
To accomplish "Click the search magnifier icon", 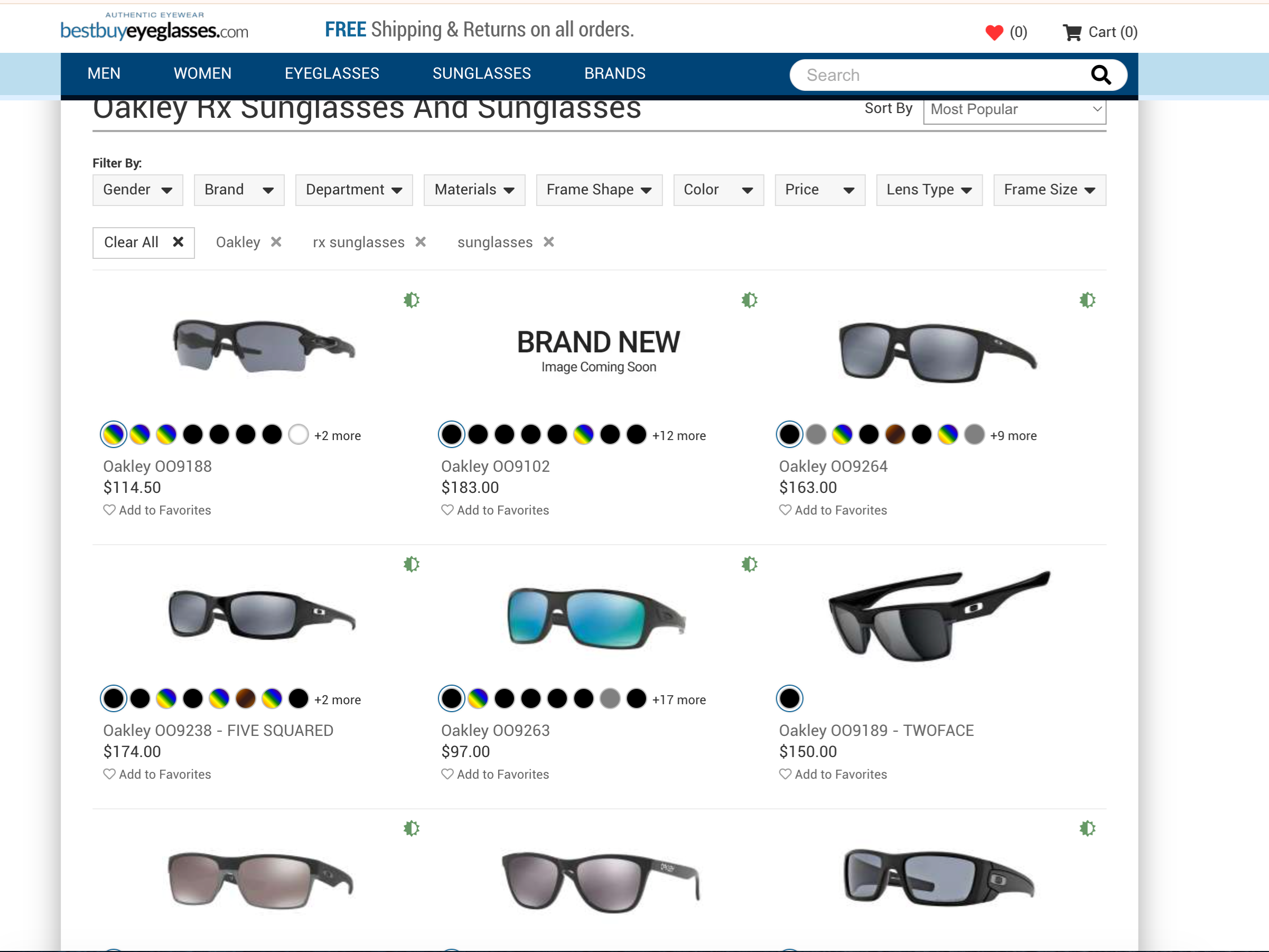I will [x=1100, y=74].
